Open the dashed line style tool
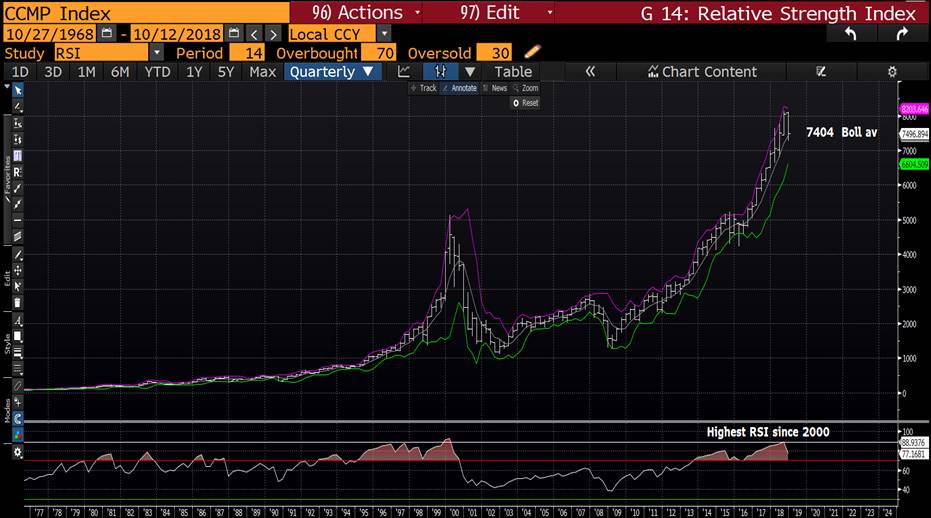Image resolution: width=931 pixels, height=518 pixels. [x=18, y=369]
